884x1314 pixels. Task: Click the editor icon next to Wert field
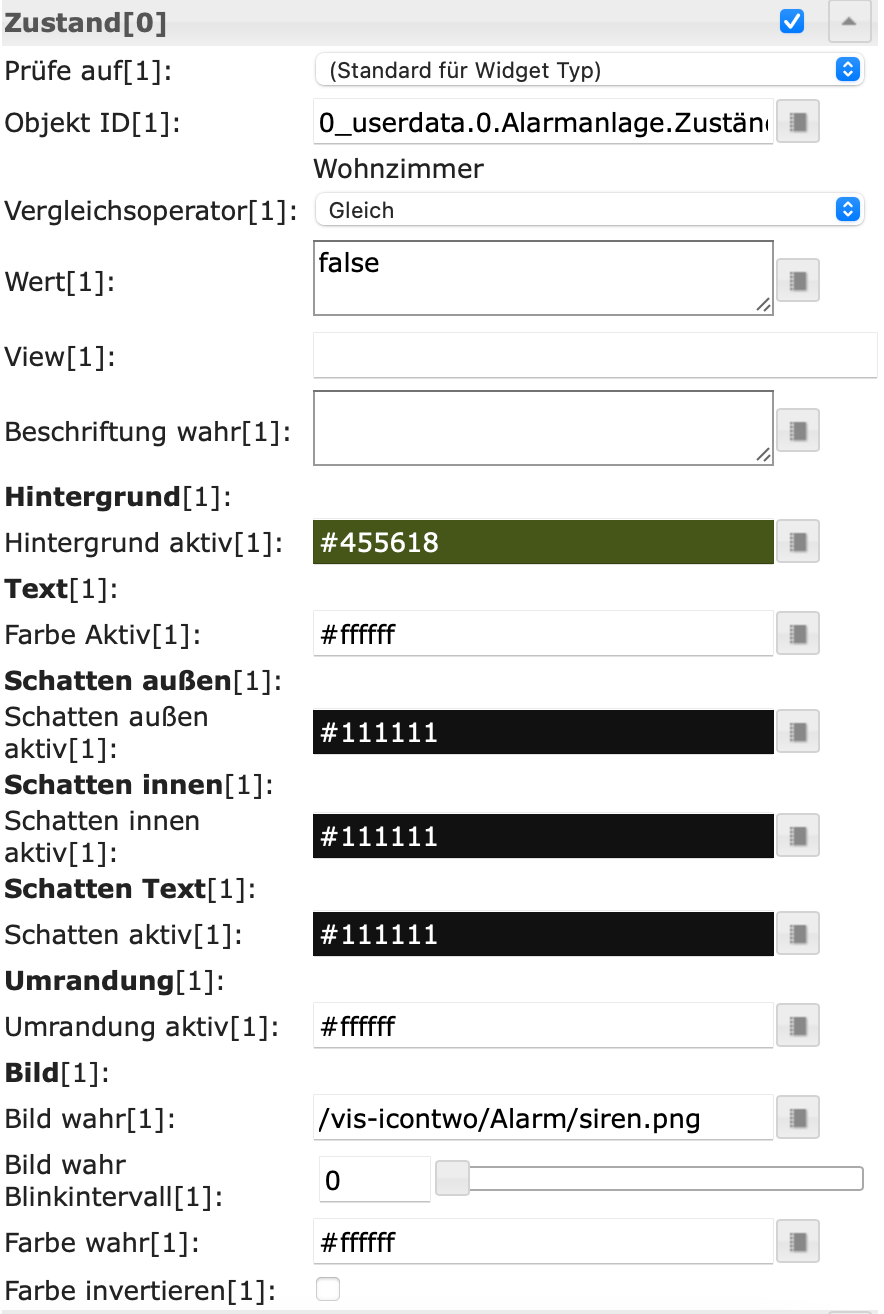[797, 280]
